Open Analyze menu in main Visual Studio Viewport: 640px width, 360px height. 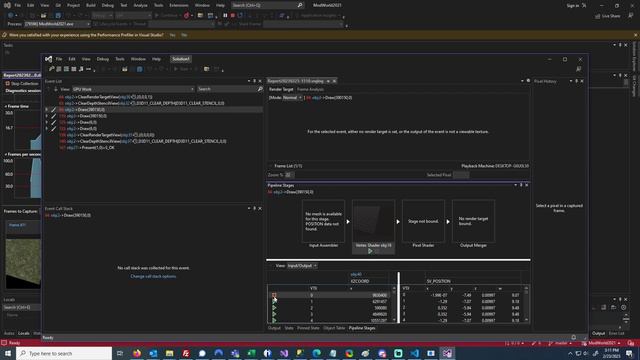[140, 5]
